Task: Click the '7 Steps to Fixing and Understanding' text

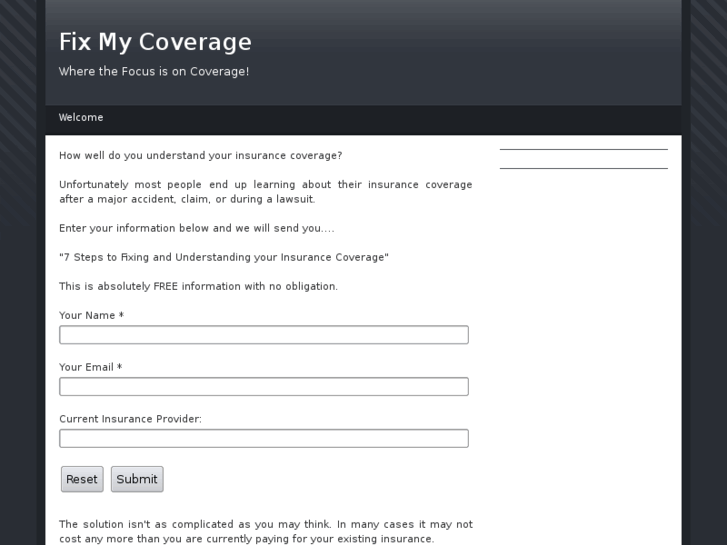Action: [x=224, y=257]
